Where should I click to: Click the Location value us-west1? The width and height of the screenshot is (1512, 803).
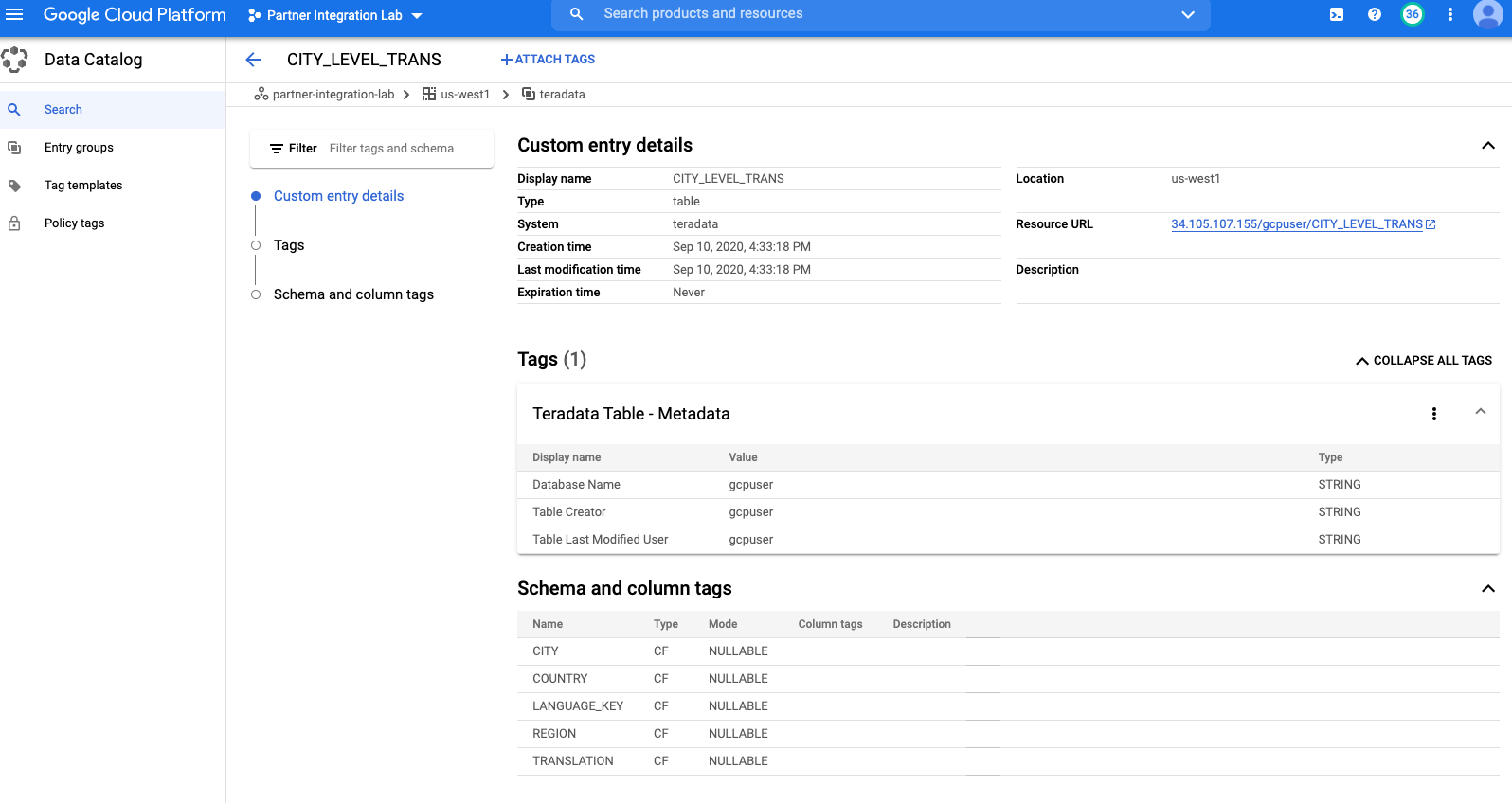1196,179
